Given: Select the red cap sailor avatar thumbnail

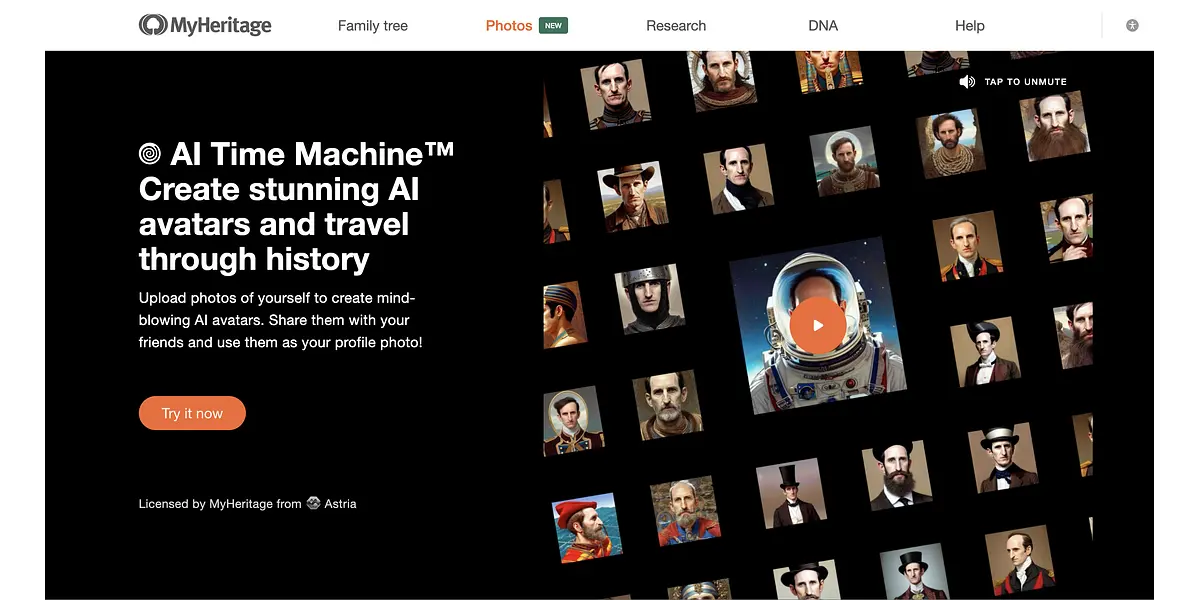Looking at the screenshot, I should pyautogui.click(x=585, y=526).
